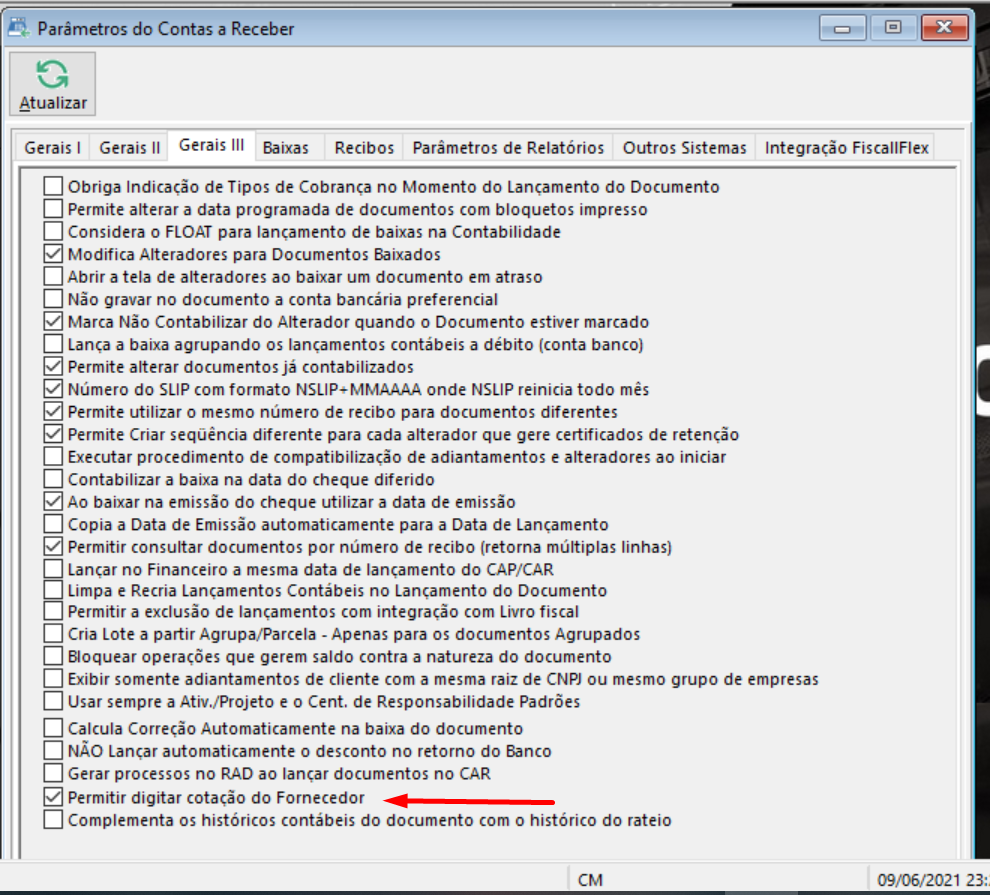Screen dimensions: 990x895
Task: Switch to the Gerais I tab
Action: tap(52, 148)
